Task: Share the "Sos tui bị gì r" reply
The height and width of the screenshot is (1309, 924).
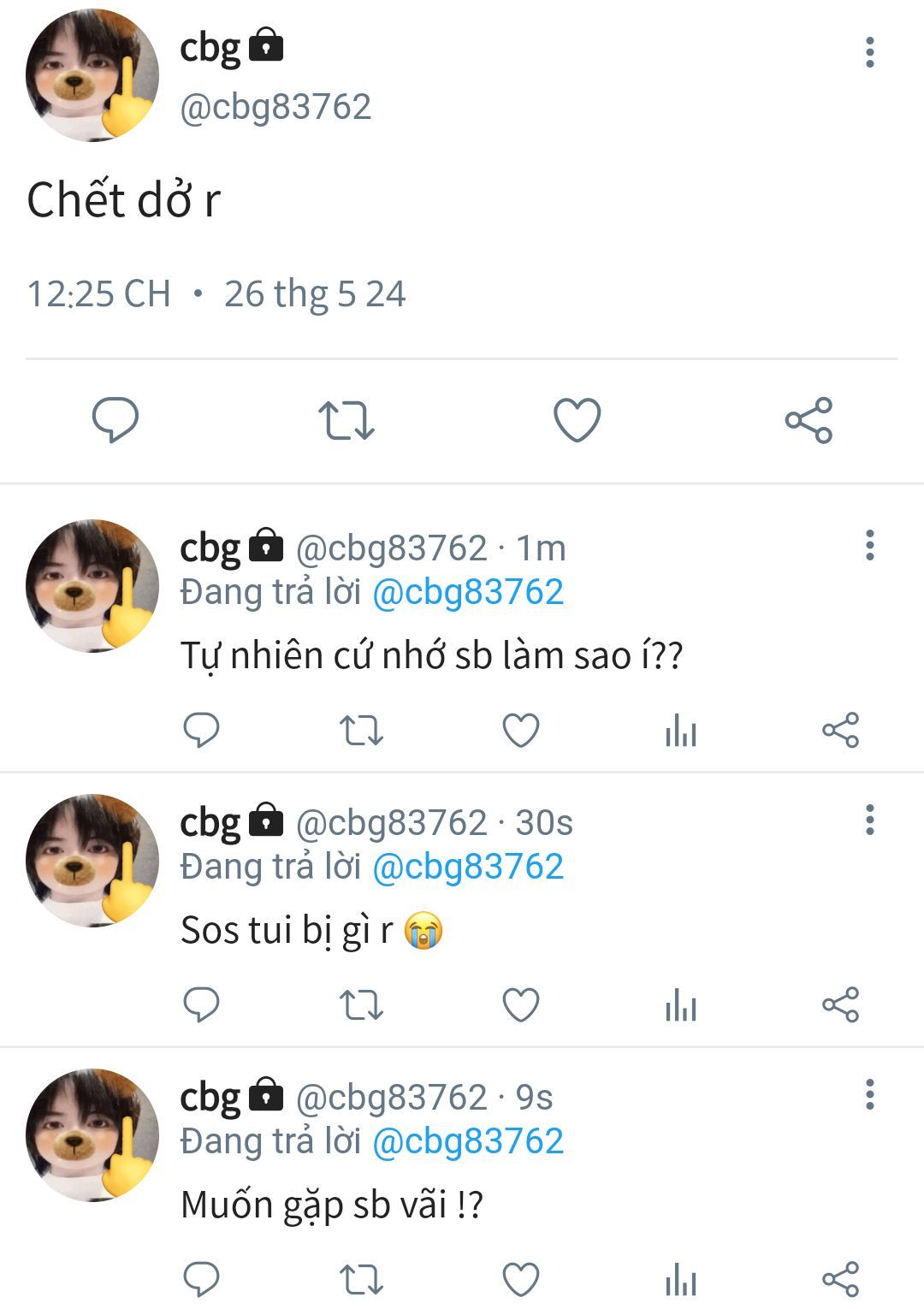Action: 840,1005
